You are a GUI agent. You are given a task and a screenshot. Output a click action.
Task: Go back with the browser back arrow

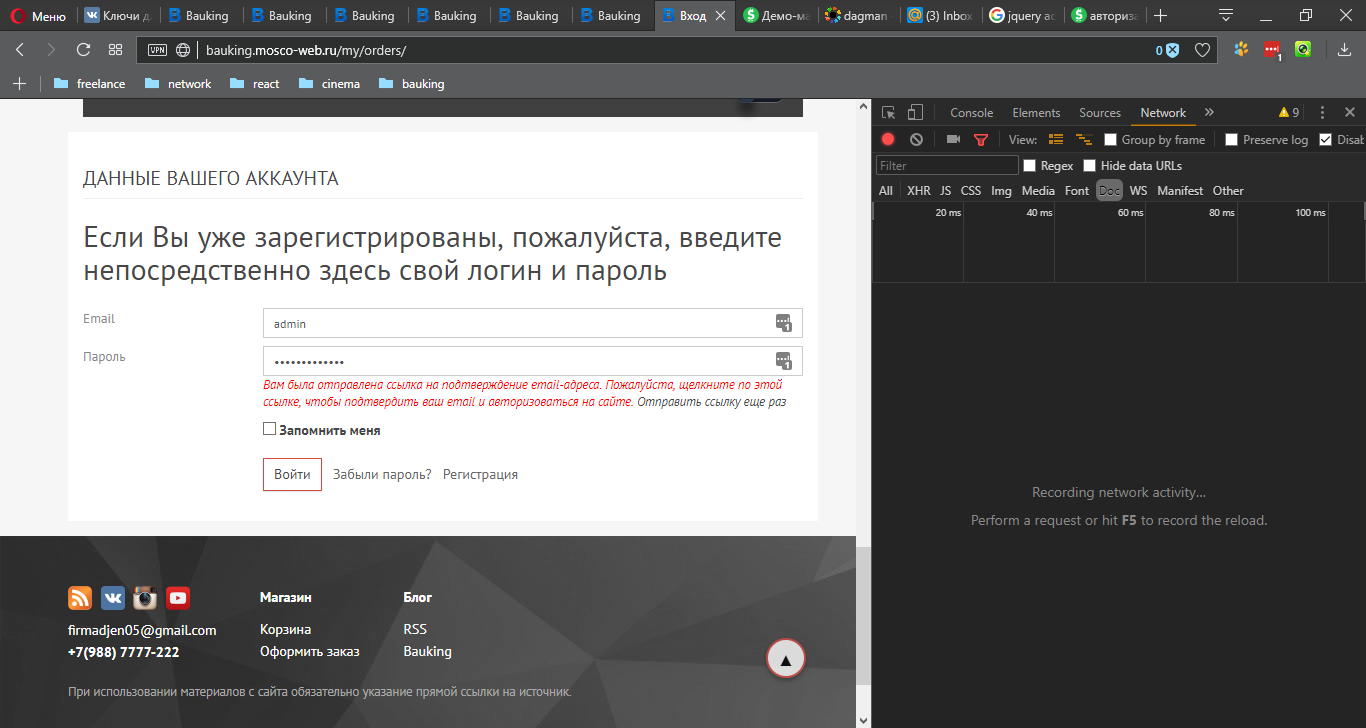[20, 50]
